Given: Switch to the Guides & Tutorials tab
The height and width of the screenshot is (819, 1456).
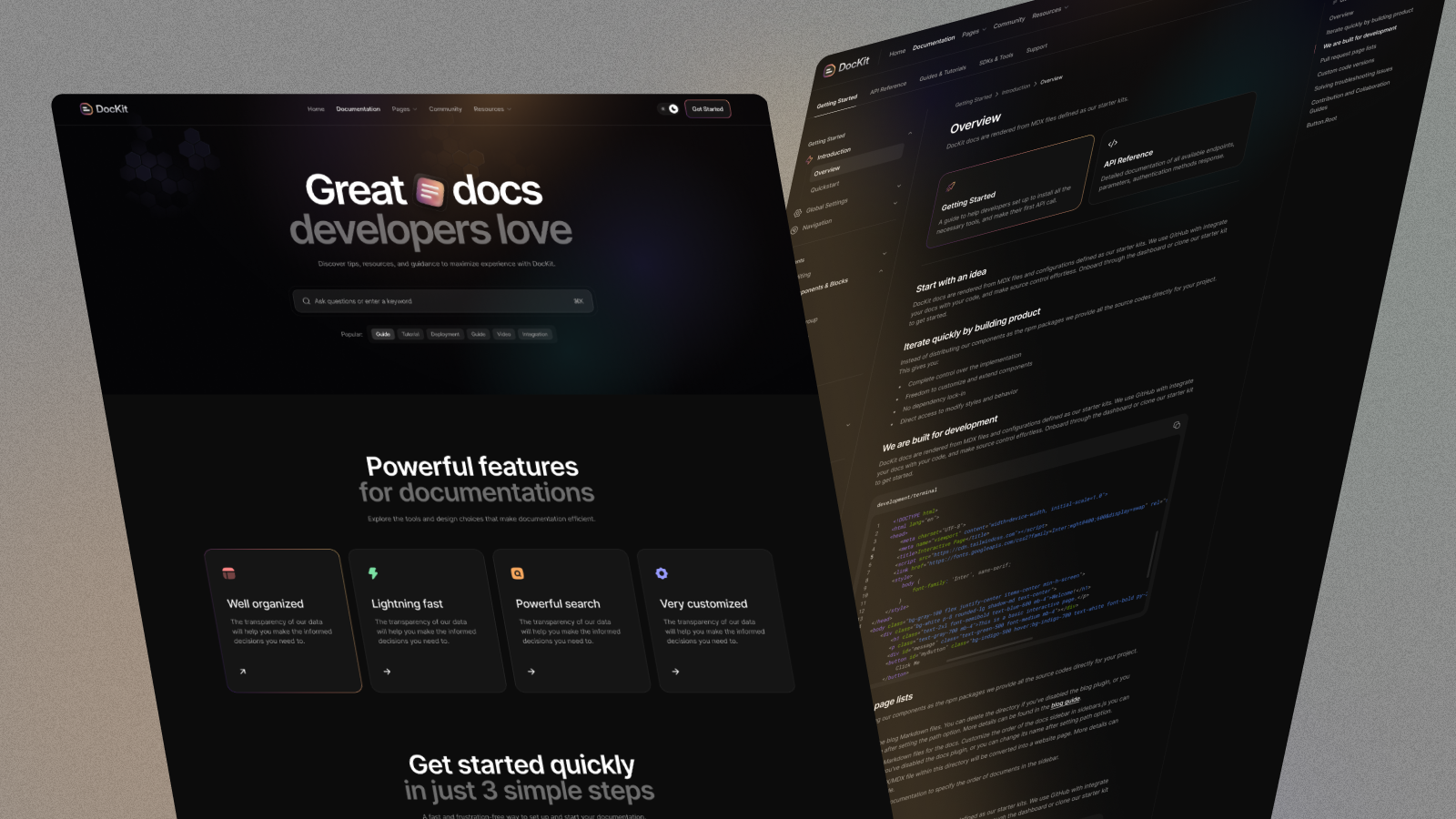Looking at the screenshot, I should click(x=943, y=73).
